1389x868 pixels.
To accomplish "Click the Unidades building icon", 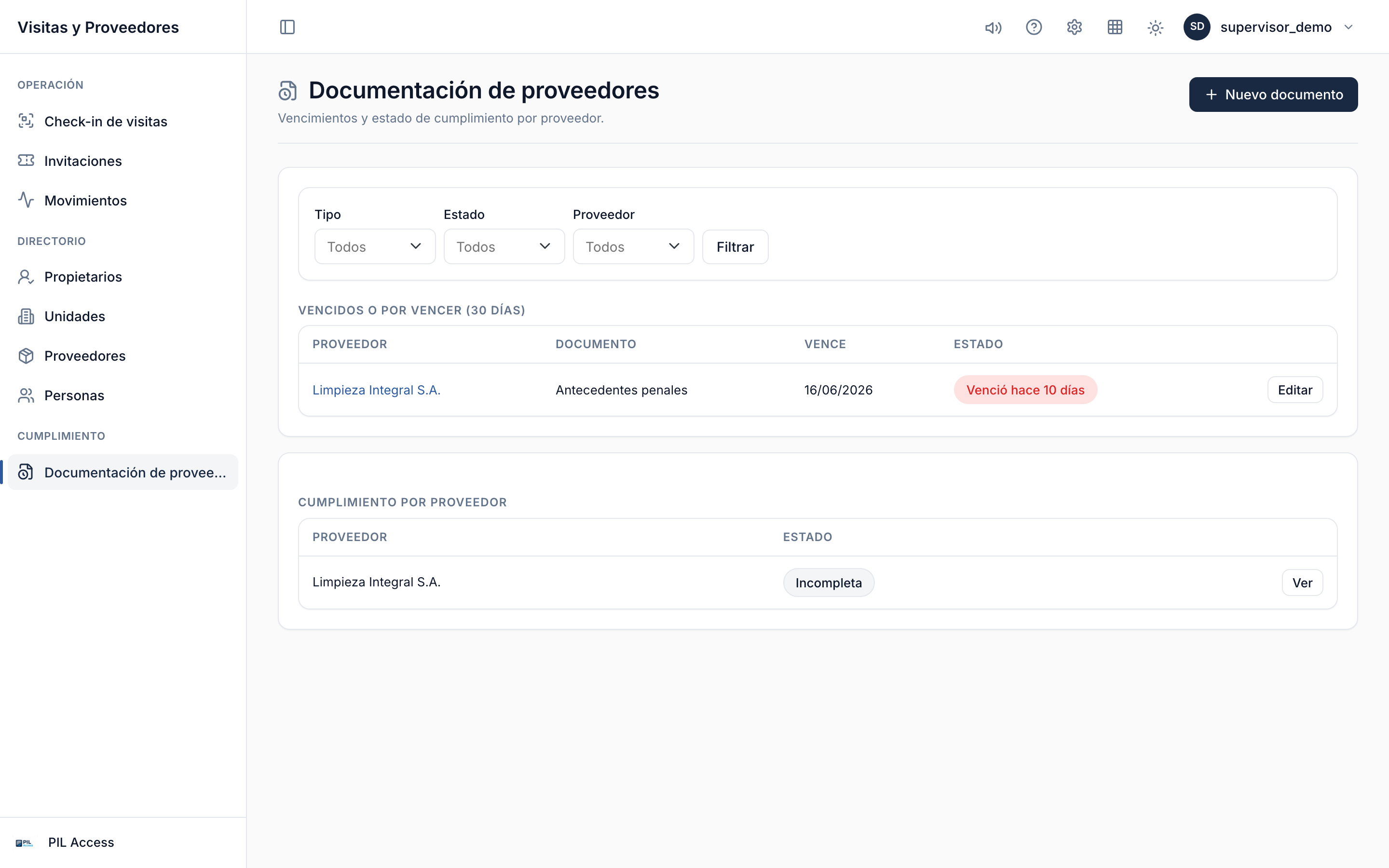I will pyautogui.click(x=26, y=316).
